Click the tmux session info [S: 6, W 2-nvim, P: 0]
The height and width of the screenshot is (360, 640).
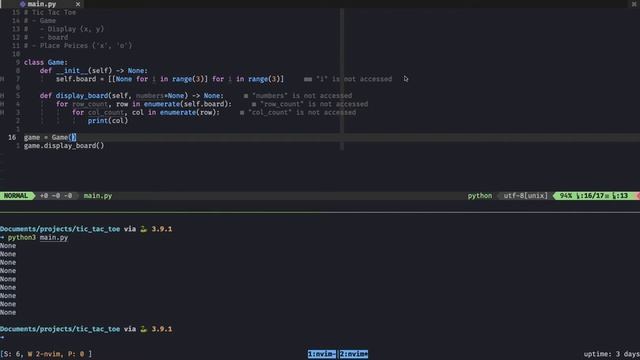coord(46,354)
